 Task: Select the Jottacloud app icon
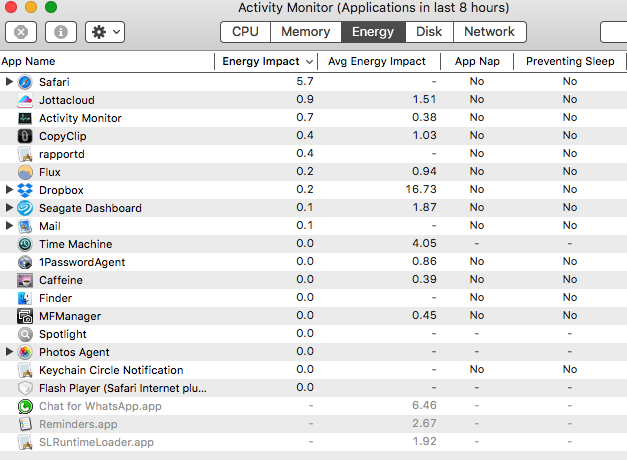pyautogui.click(x=25, y=100)
